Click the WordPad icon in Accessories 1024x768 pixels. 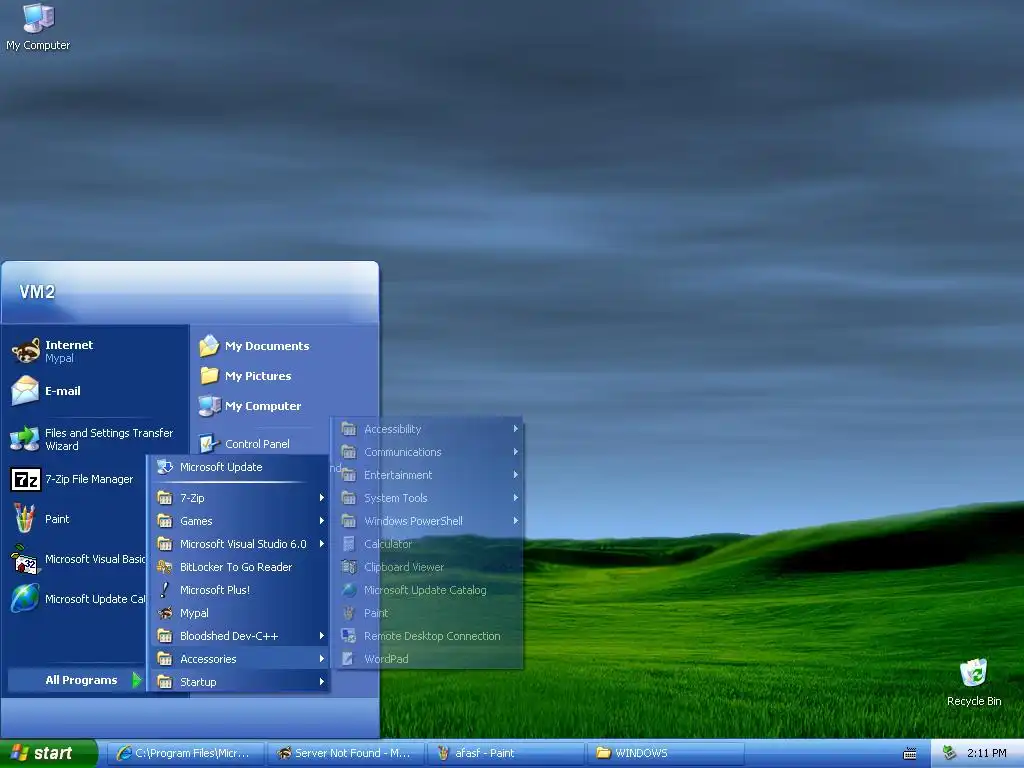coord(348,658)
